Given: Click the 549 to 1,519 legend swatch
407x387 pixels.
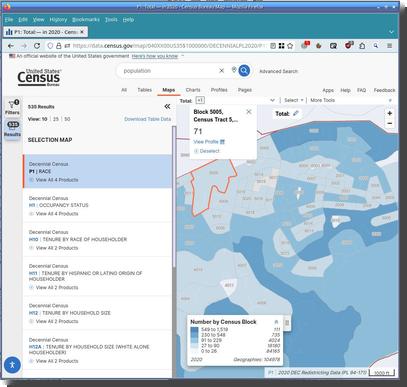Looking at the screenshot, I should point(194,329).
